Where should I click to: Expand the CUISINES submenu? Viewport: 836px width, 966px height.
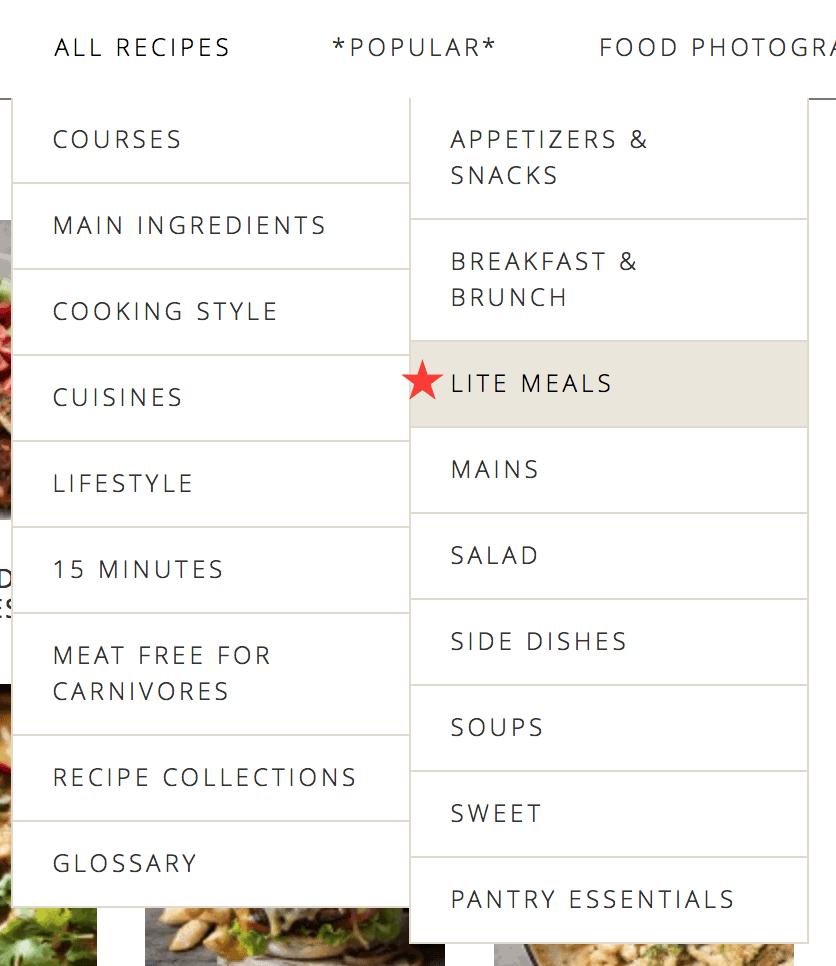click(117, 398)
